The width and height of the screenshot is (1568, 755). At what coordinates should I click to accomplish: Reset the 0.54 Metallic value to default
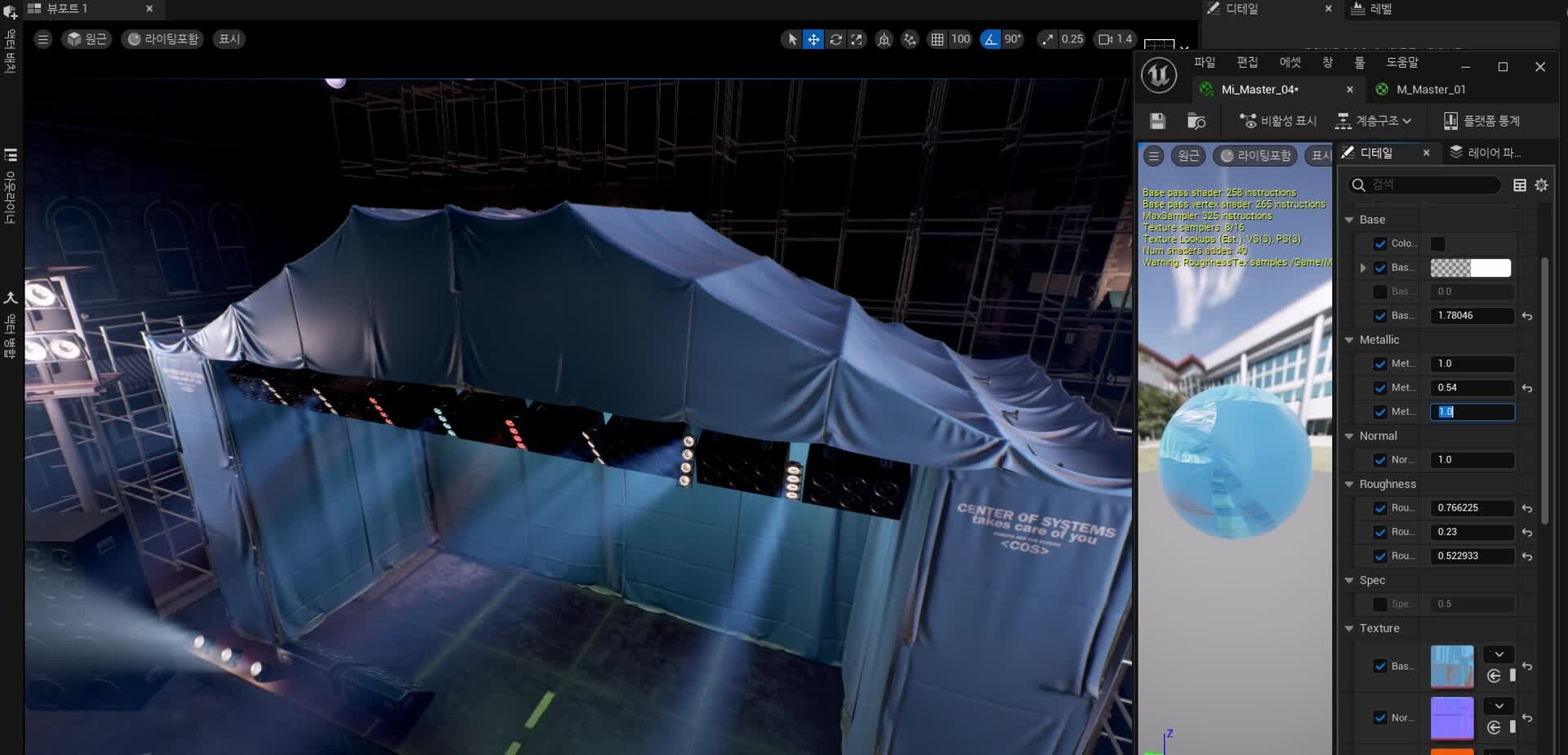[1527, 388]
